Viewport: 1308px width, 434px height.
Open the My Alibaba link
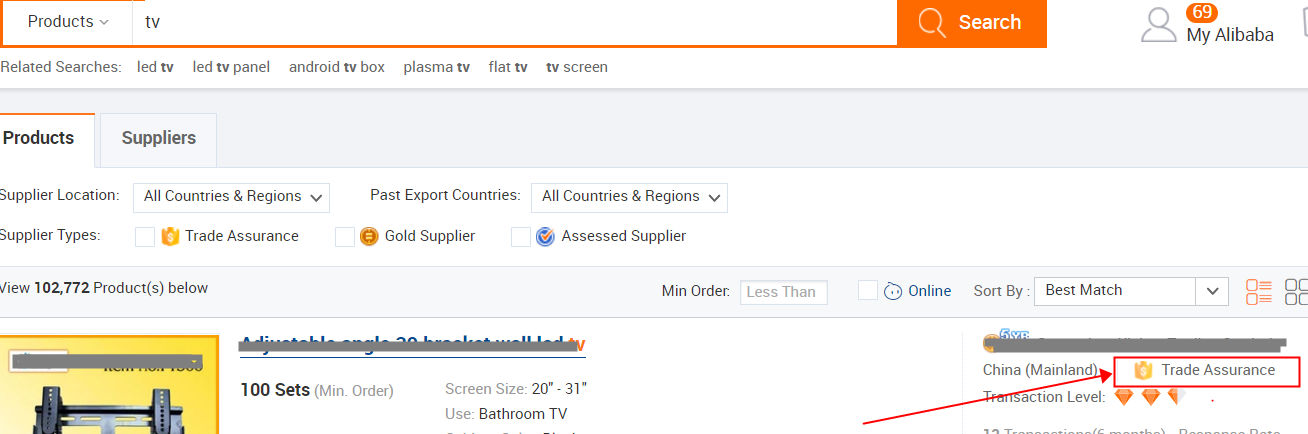click(x=1230, y=35)
